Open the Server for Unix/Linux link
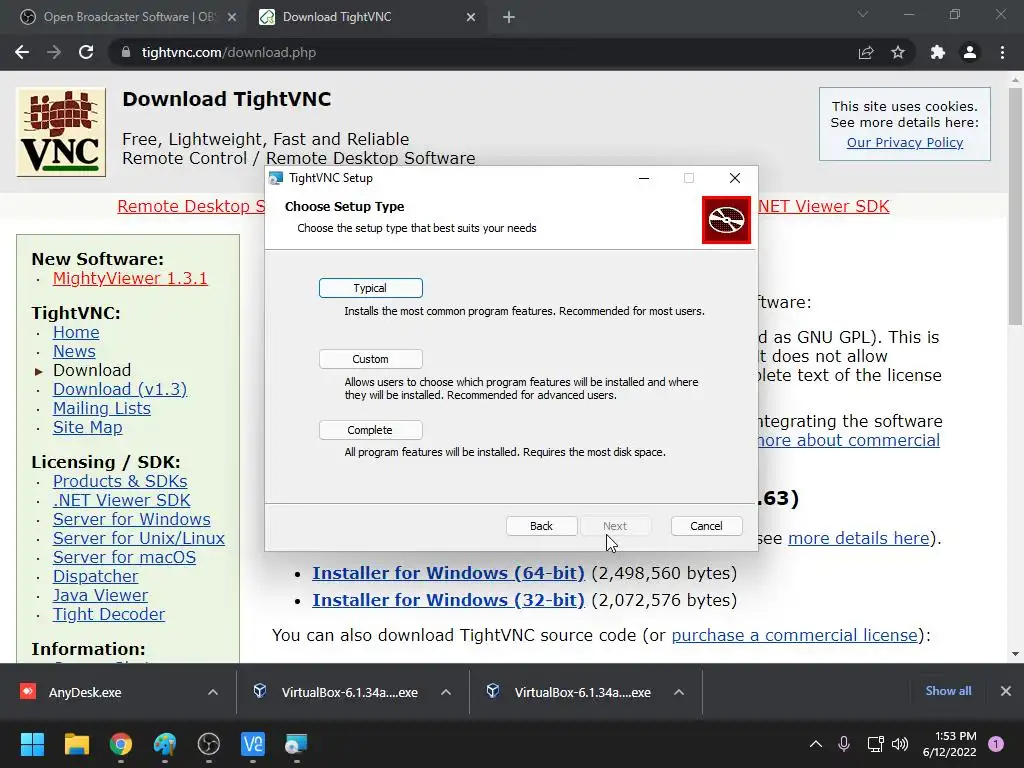Screen dimensions: 1024x768 (138, 538)
